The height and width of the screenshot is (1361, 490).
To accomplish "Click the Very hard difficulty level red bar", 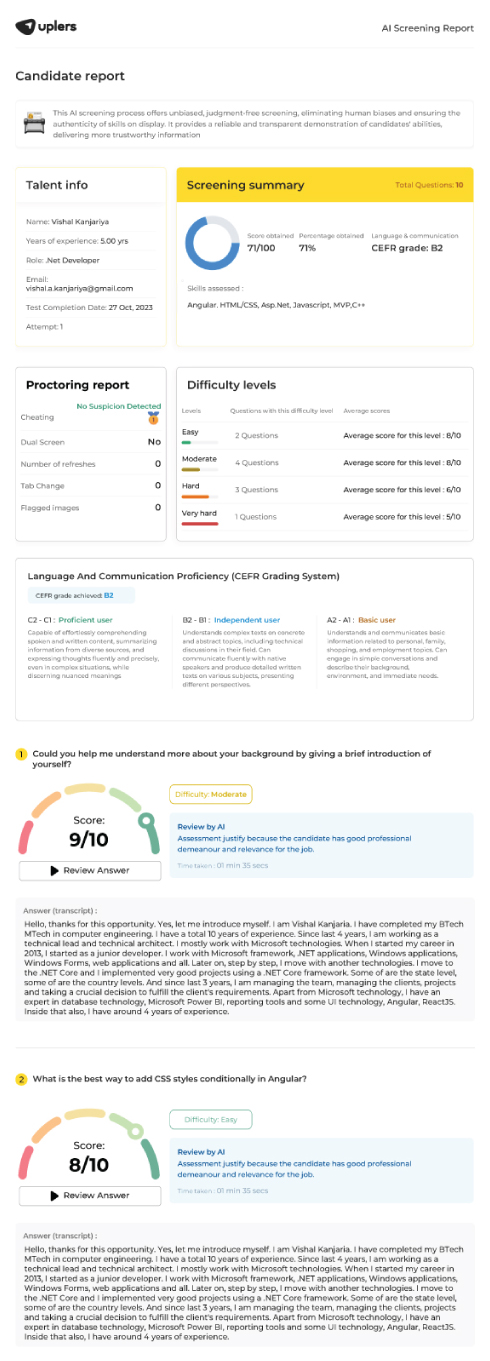I will tap(200, 522).
